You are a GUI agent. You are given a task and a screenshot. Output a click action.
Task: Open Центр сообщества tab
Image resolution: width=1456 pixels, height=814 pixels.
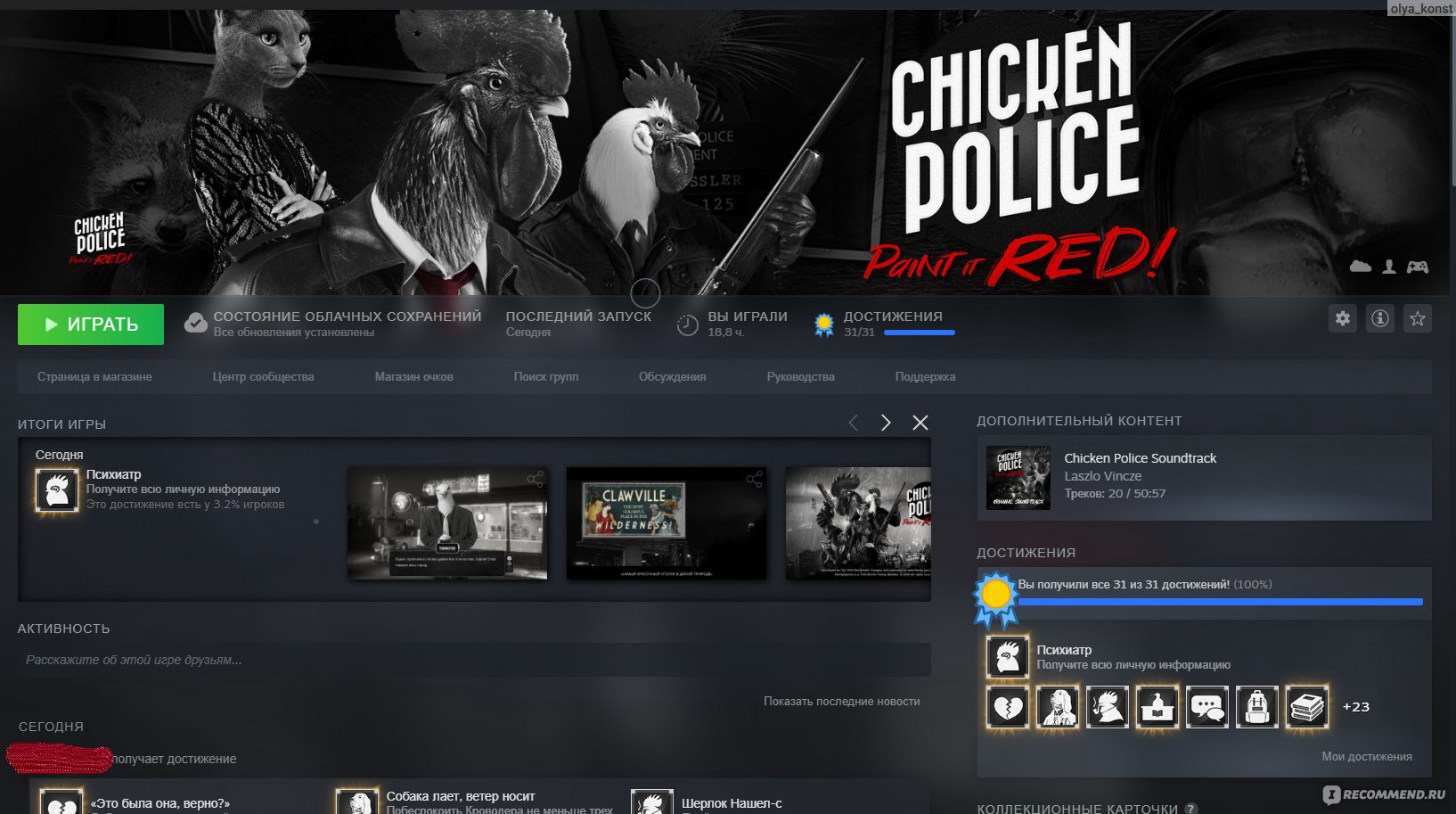coord(263,377)
